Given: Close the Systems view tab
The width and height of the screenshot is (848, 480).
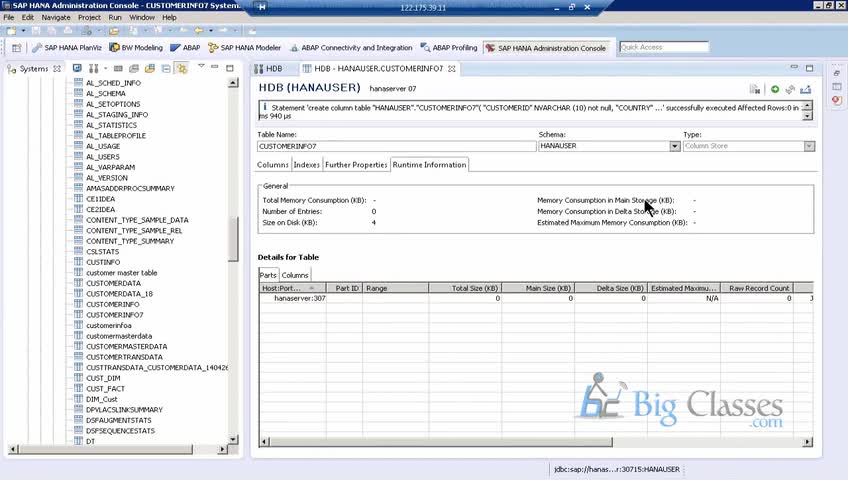Looking at the screenshot, I should pos(57,69).
